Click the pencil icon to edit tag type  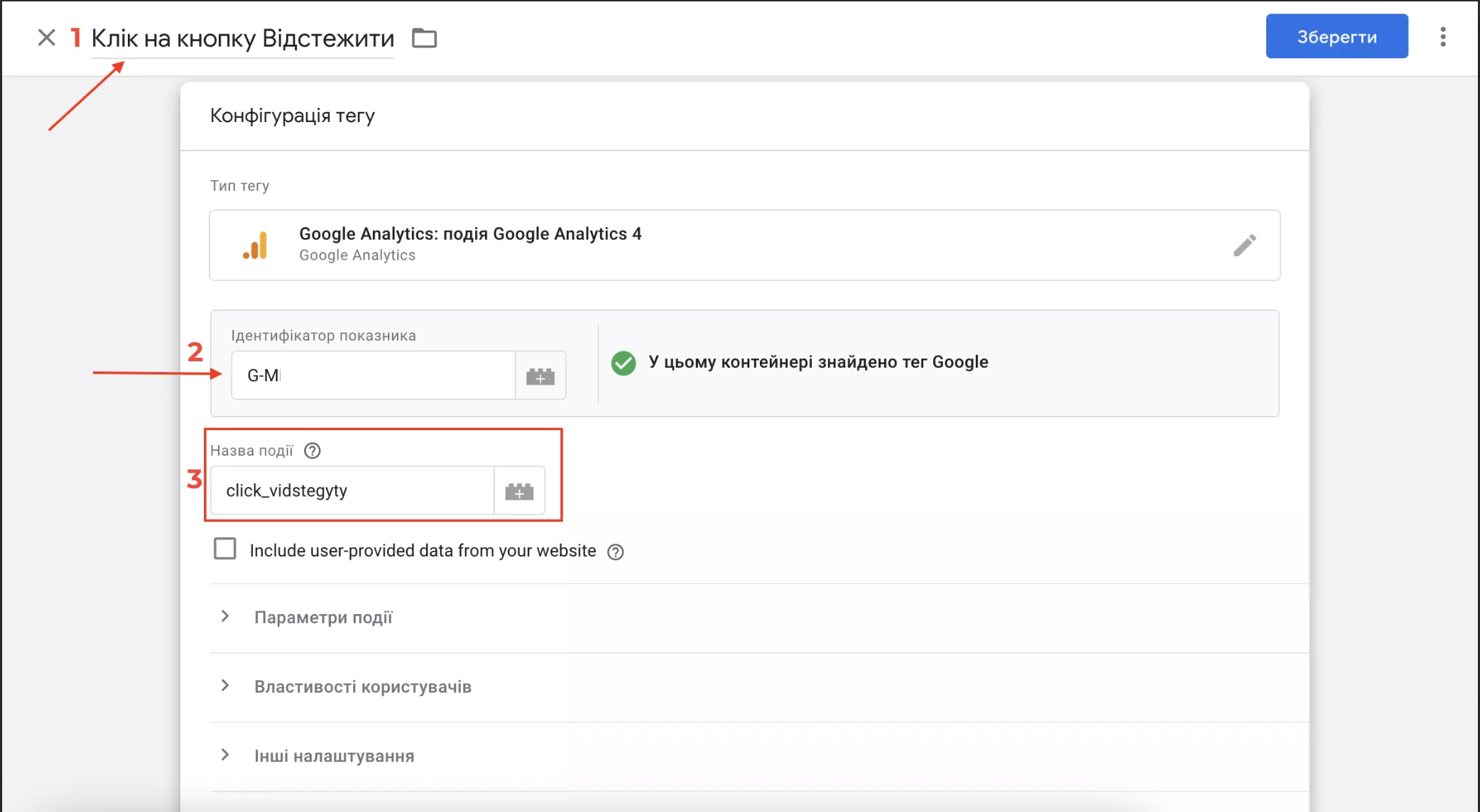click(1244, 246)
